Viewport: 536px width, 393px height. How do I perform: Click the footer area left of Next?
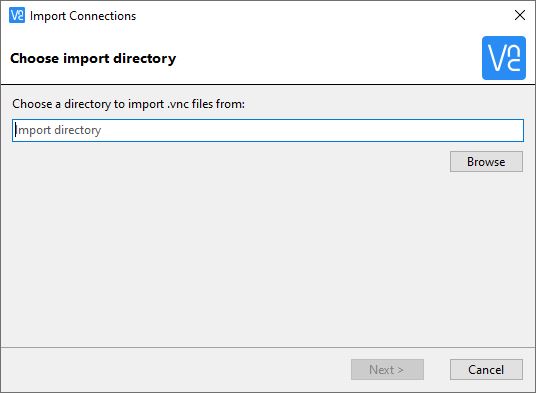pyautogui.click(x=174, y=369)
